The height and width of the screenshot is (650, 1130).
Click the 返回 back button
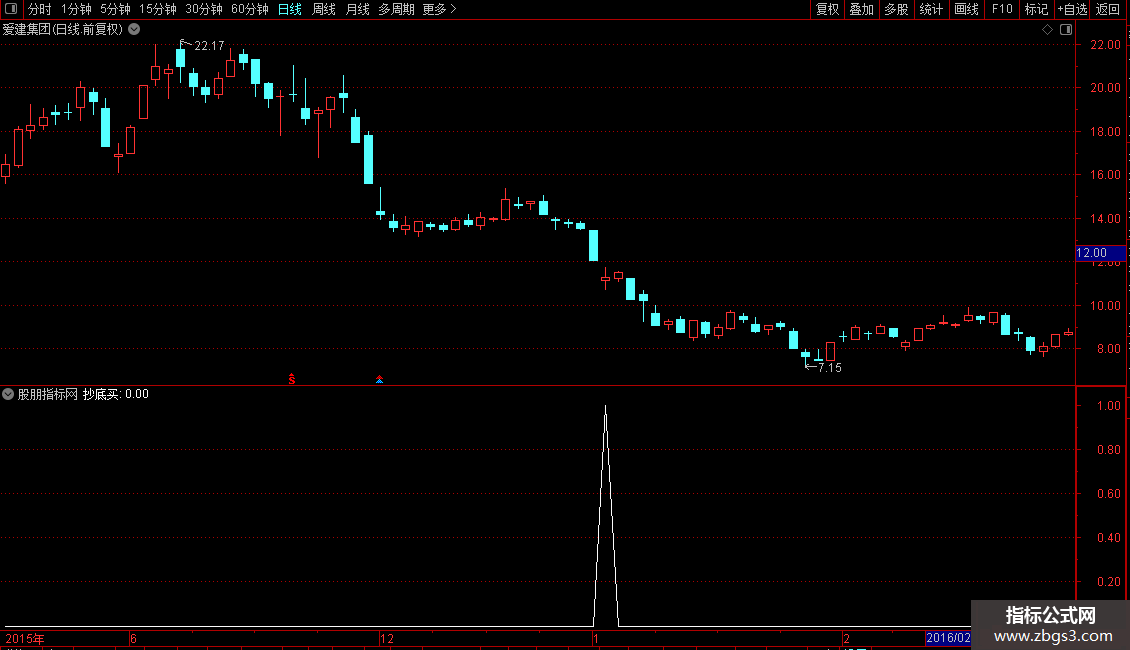pyautogui.click(x=1108, y=9)
